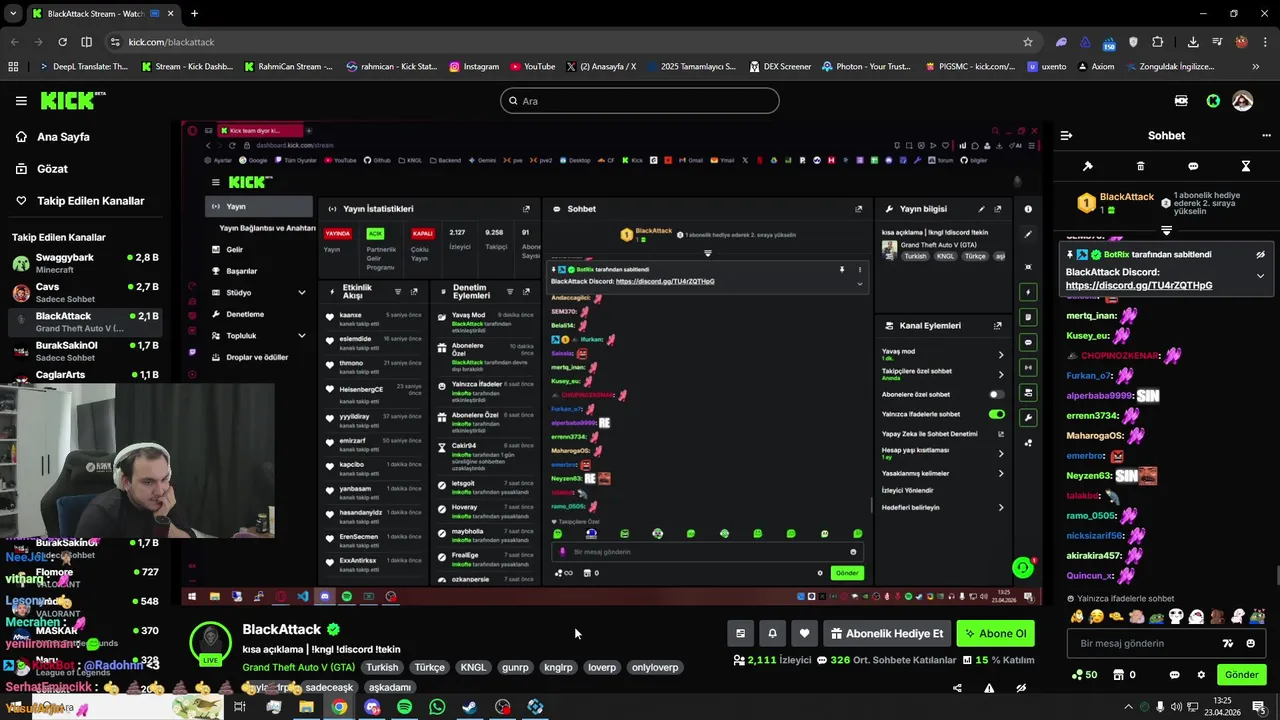Go to Ana Sayfa in sidebar
The height and width of the screenshot is (720, 1280).
(63, 137)
